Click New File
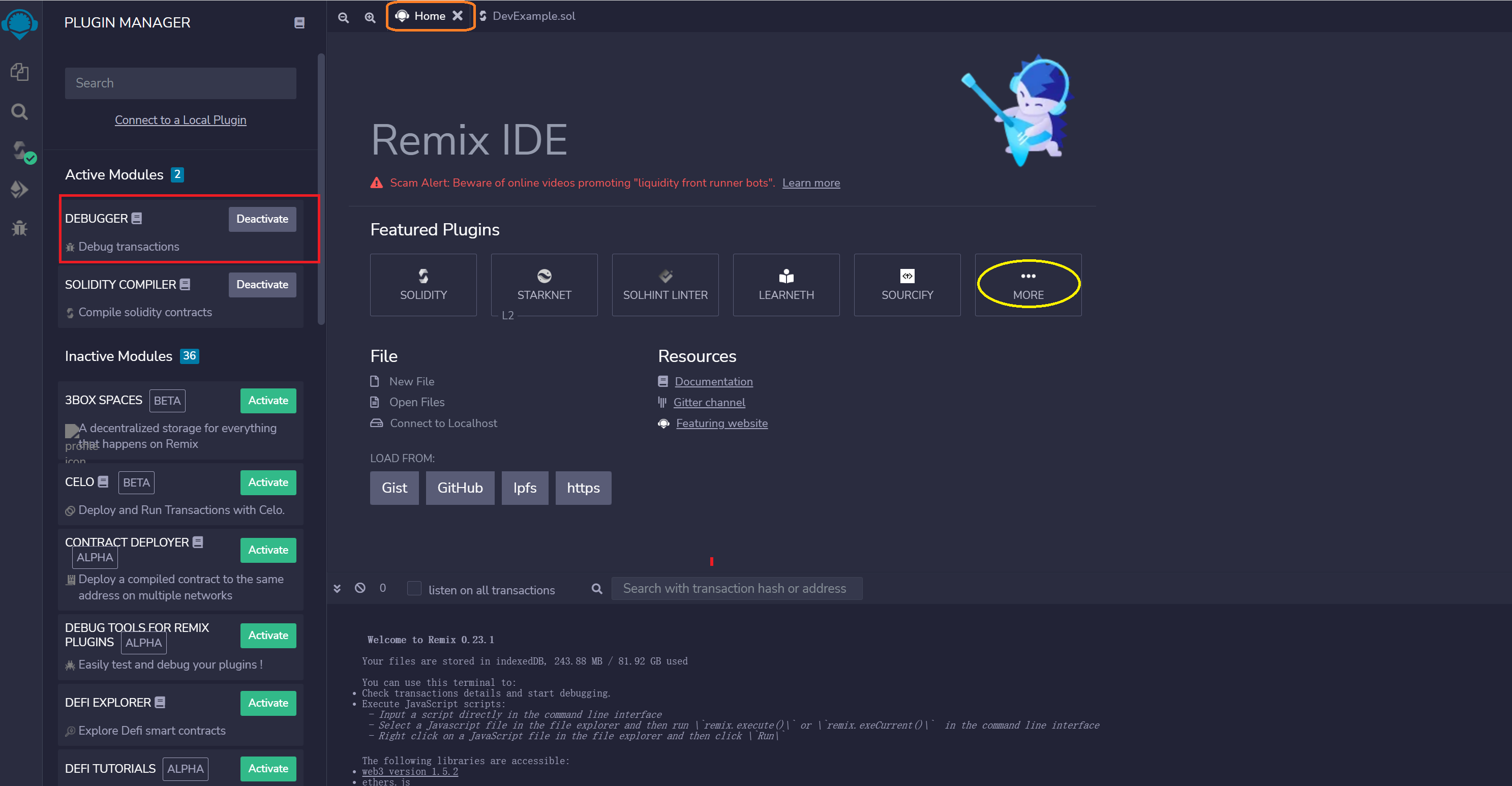 click(411, 381)
